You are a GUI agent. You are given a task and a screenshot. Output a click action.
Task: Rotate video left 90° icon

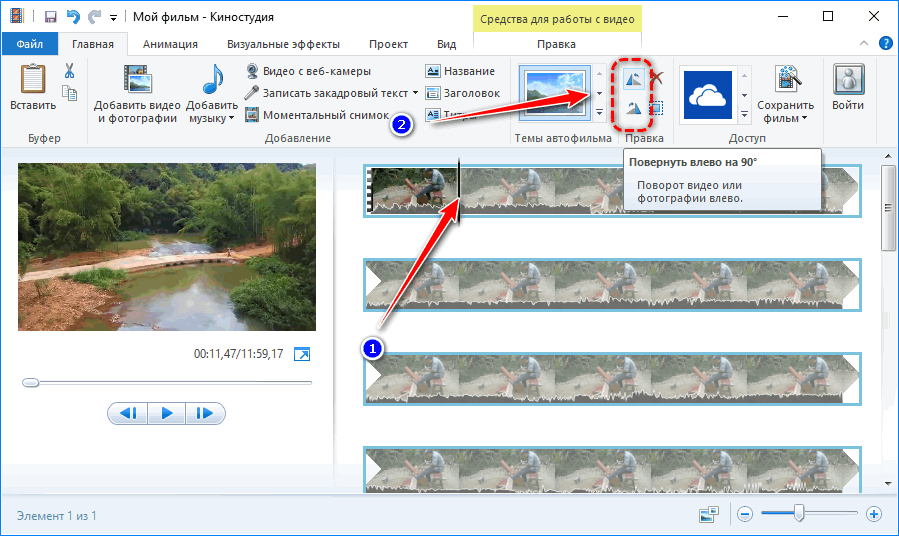(x=633, y=80)
